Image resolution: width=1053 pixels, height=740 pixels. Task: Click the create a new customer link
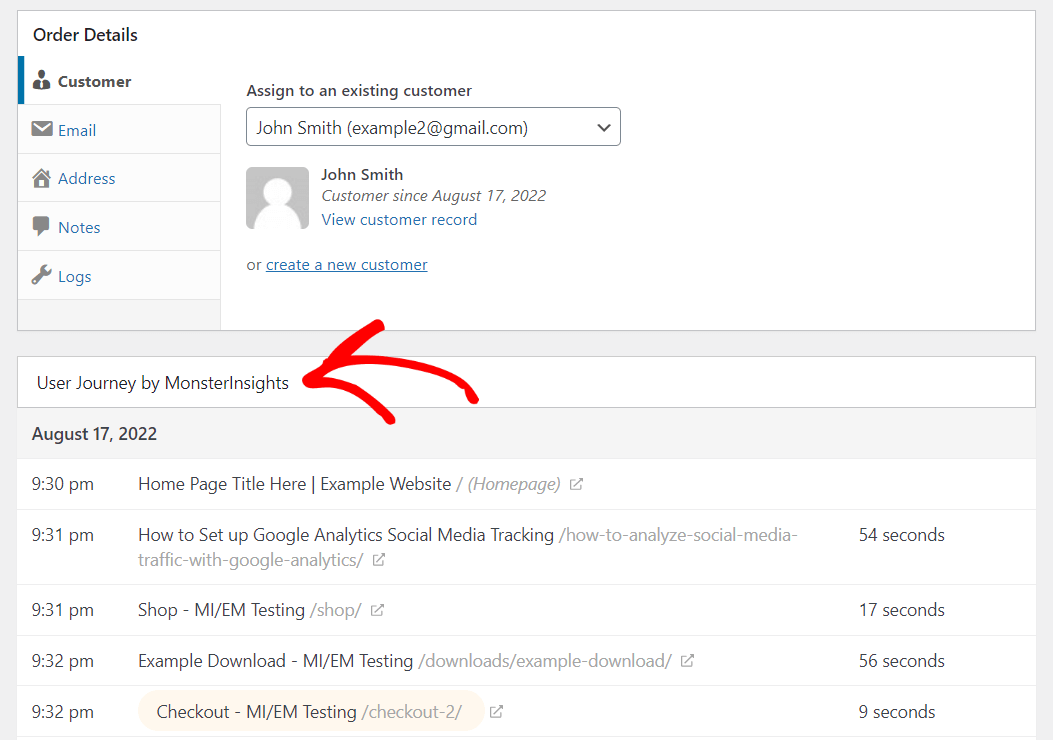tap(346, 264)
